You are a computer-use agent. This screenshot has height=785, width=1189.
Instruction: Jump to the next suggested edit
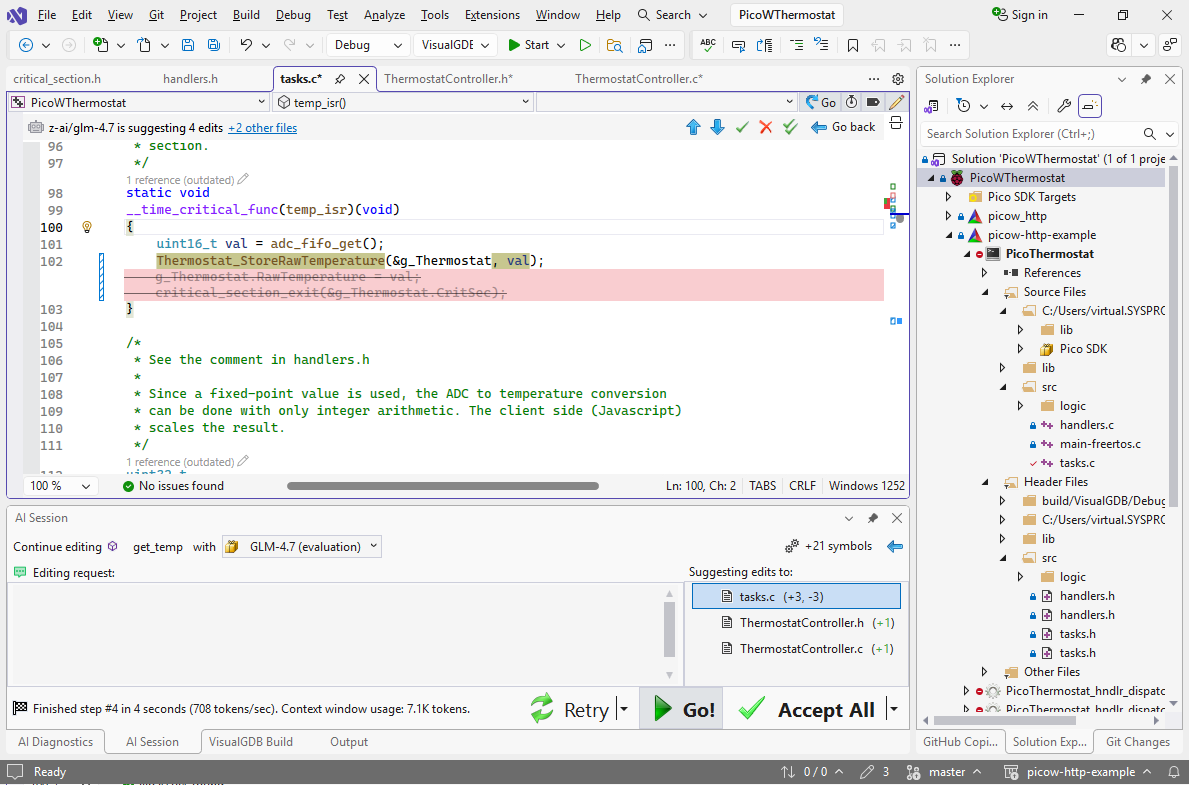717,127
